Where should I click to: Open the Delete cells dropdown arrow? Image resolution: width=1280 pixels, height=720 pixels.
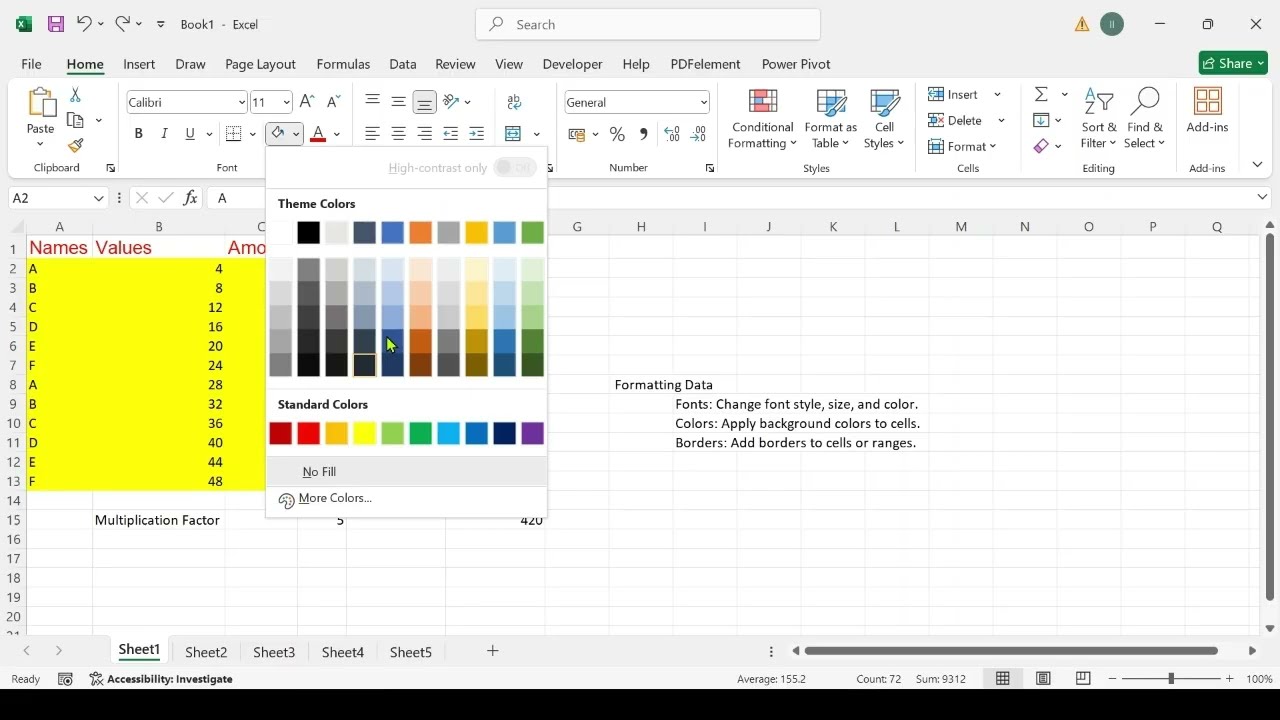pos(1001,121)
